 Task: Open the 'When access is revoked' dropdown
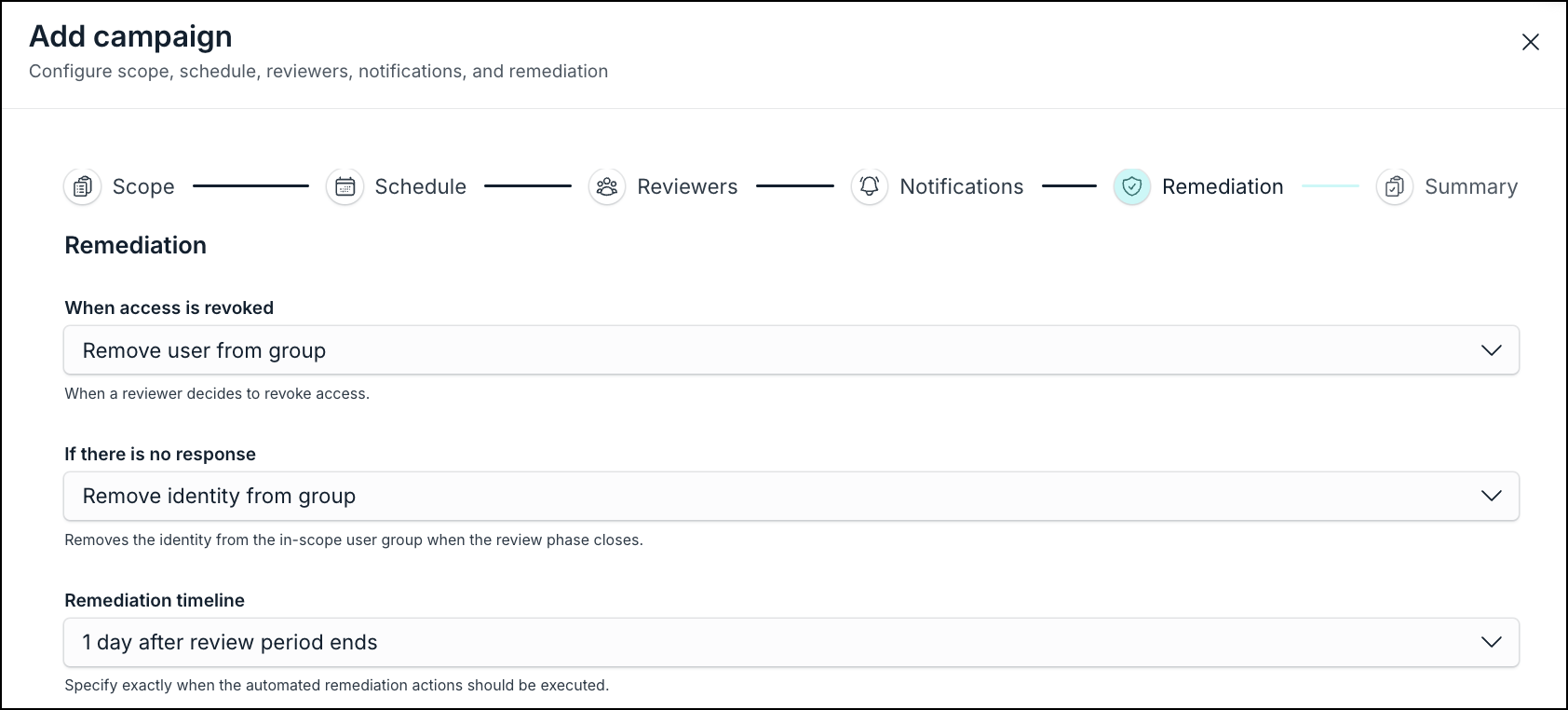click(x=791, y=350)
